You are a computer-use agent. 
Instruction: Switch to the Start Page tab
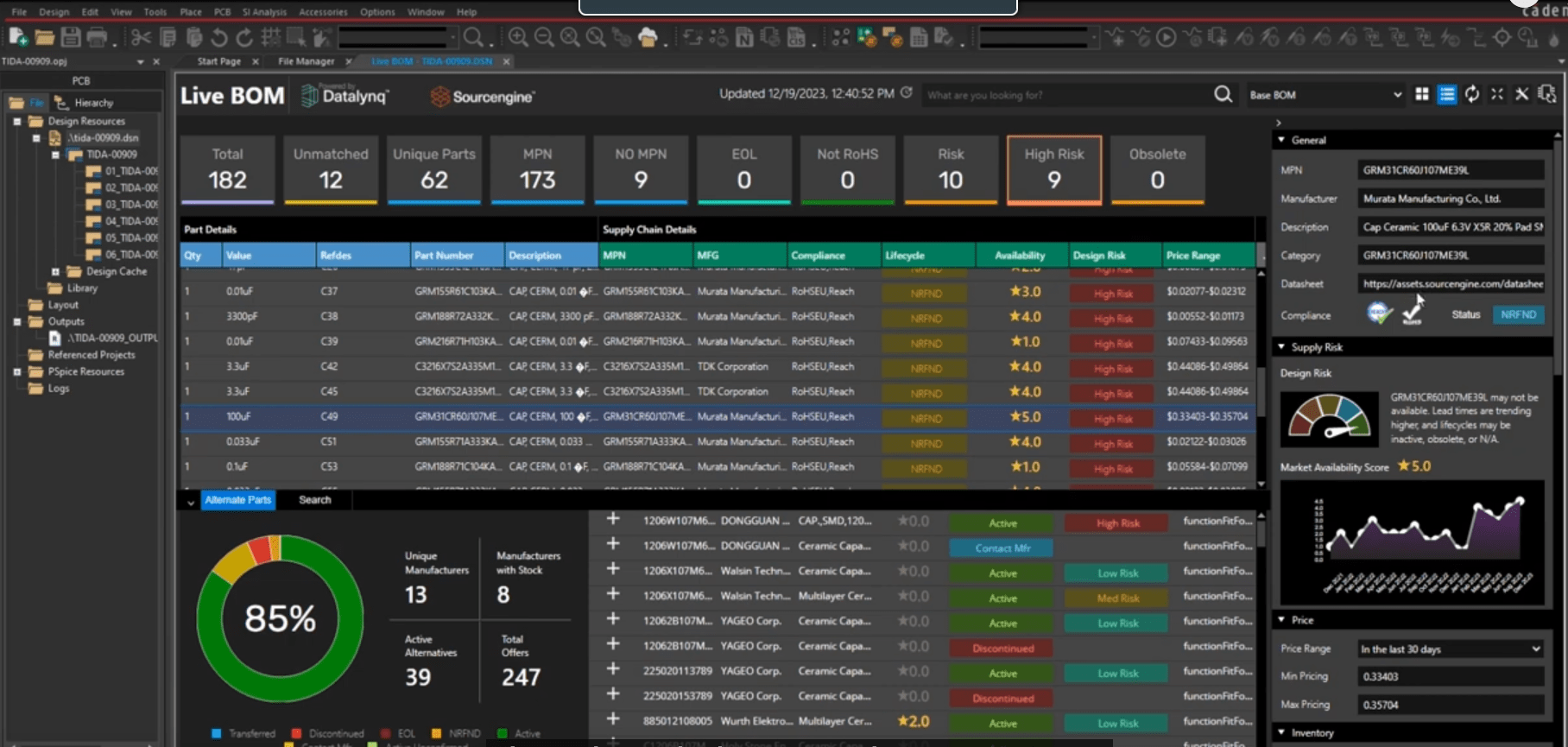218,61
